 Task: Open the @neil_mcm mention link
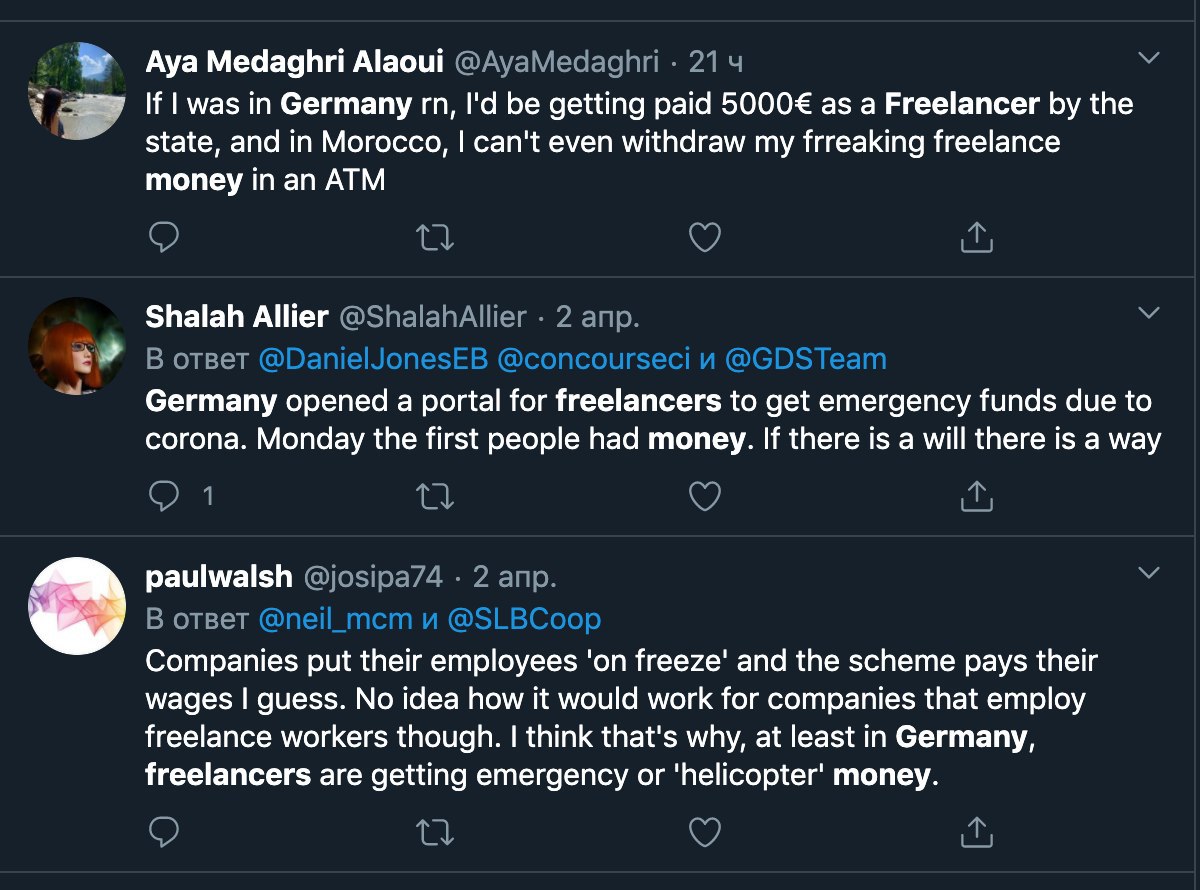pyautogui.click(x=336, y=619)
